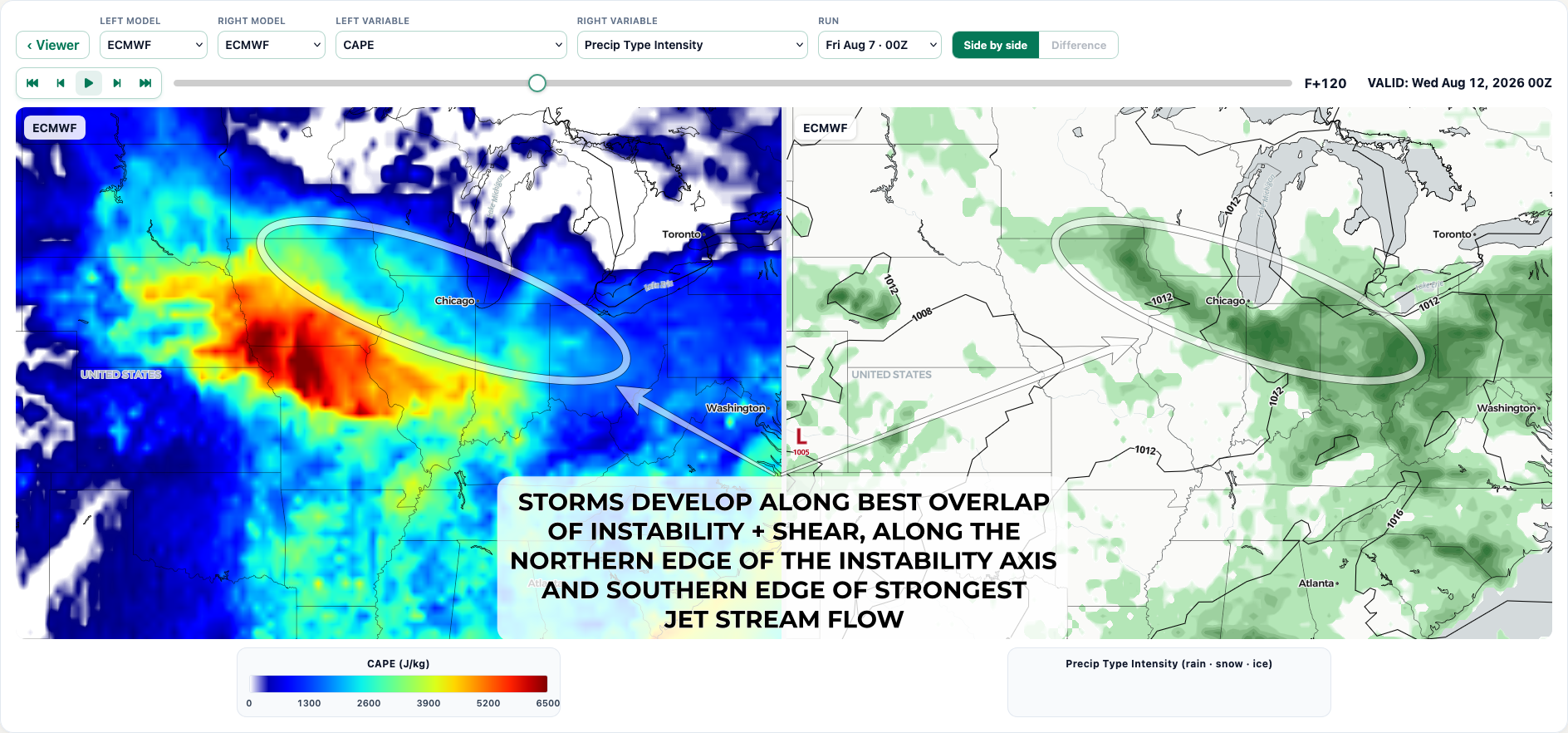Step back one forecast frame
Screen dimensions: 1568x733
pyautogui.click(x=61, y=83)
